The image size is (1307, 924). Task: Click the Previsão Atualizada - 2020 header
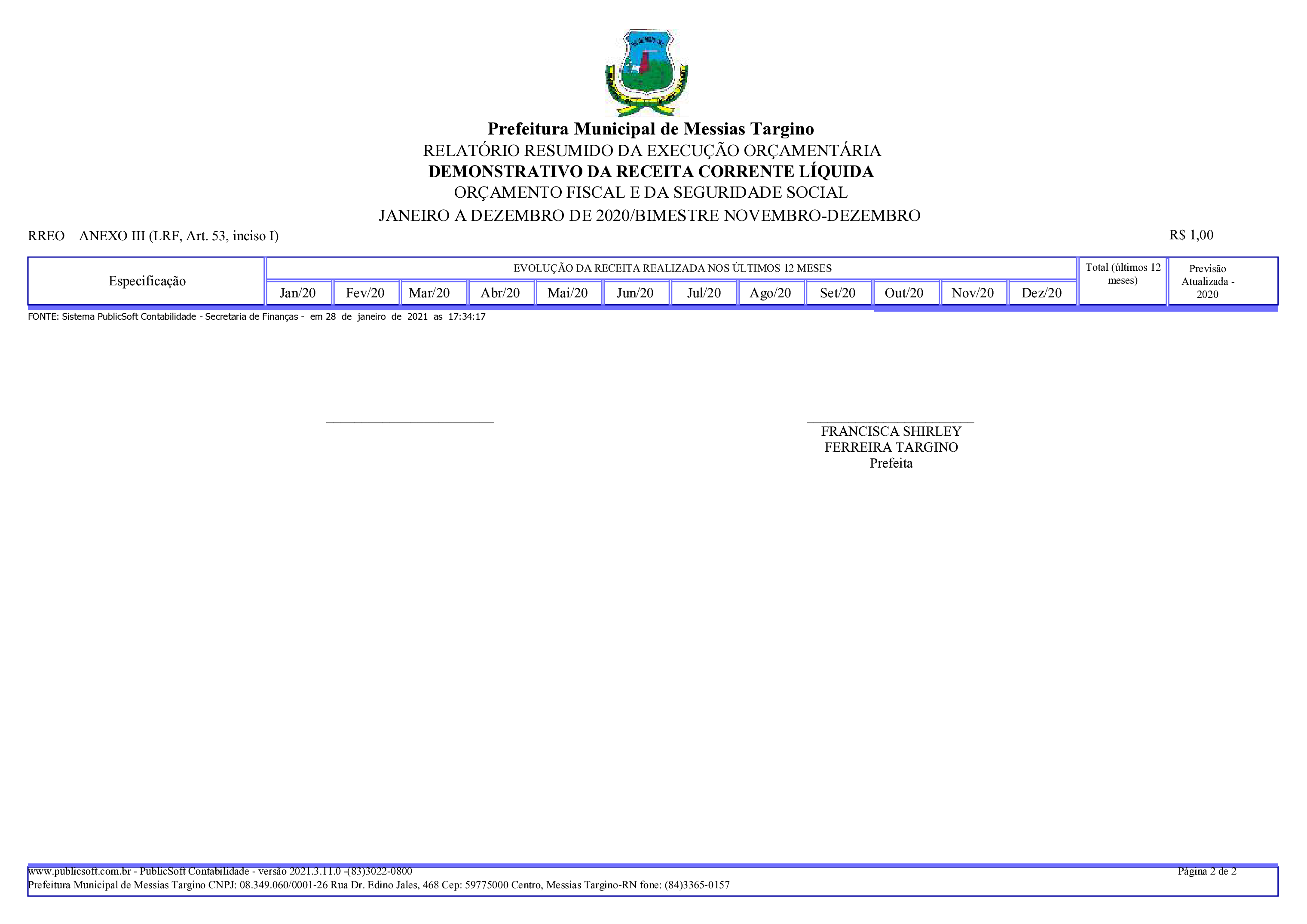click(x=1207, y=281)
